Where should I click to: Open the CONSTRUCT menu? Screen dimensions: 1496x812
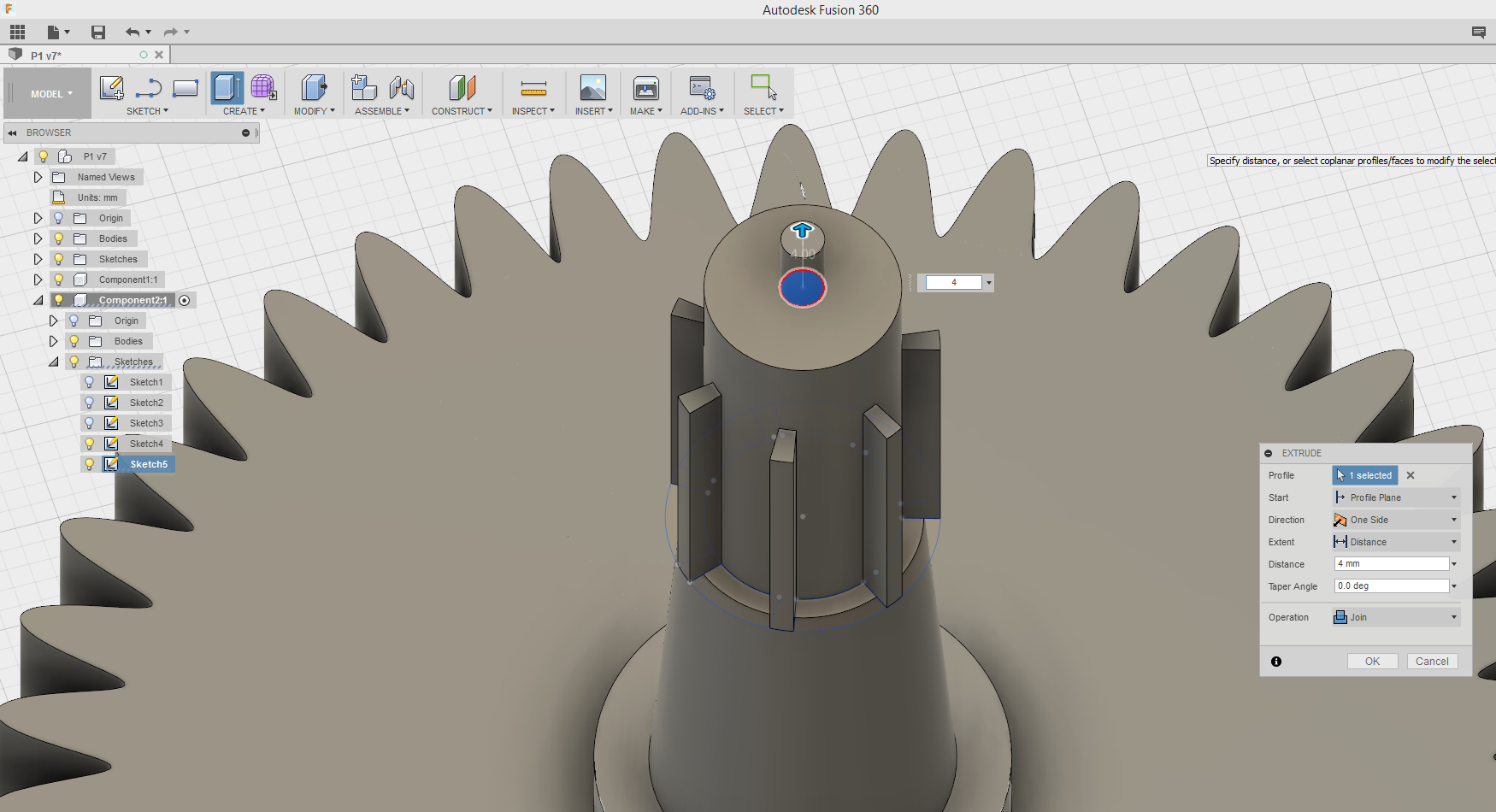[x=462, y=111]
